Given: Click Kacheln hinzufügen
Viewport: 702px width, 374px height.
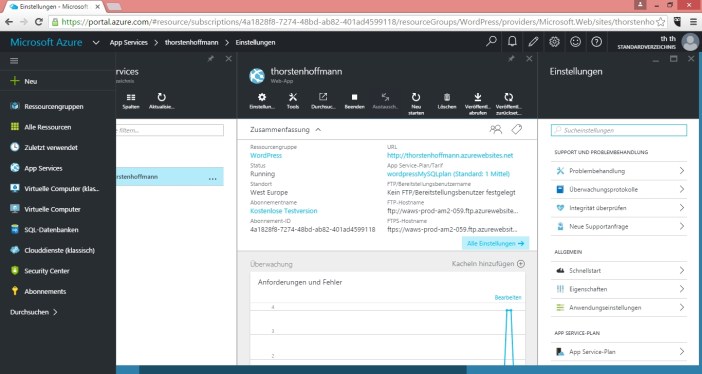Looking at the screenshot, I should (488, 264).
